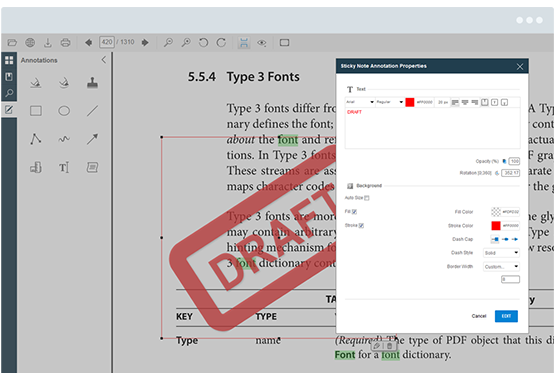Click the font size field
The width and height of the screenshot is (555, 373).
[x=443, y=102]
